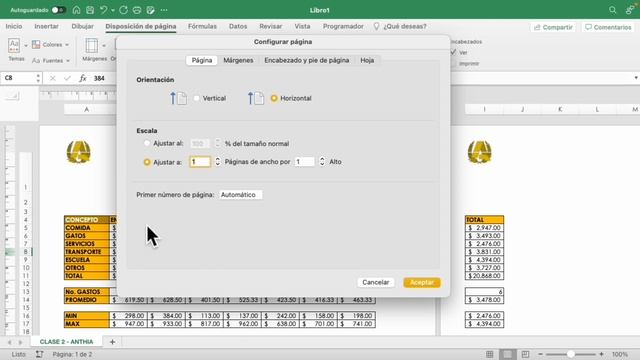This screenshot has width=640, height=360.
Task: Switch to the Fórmulas ribbon tab
Action: (202, 26)
